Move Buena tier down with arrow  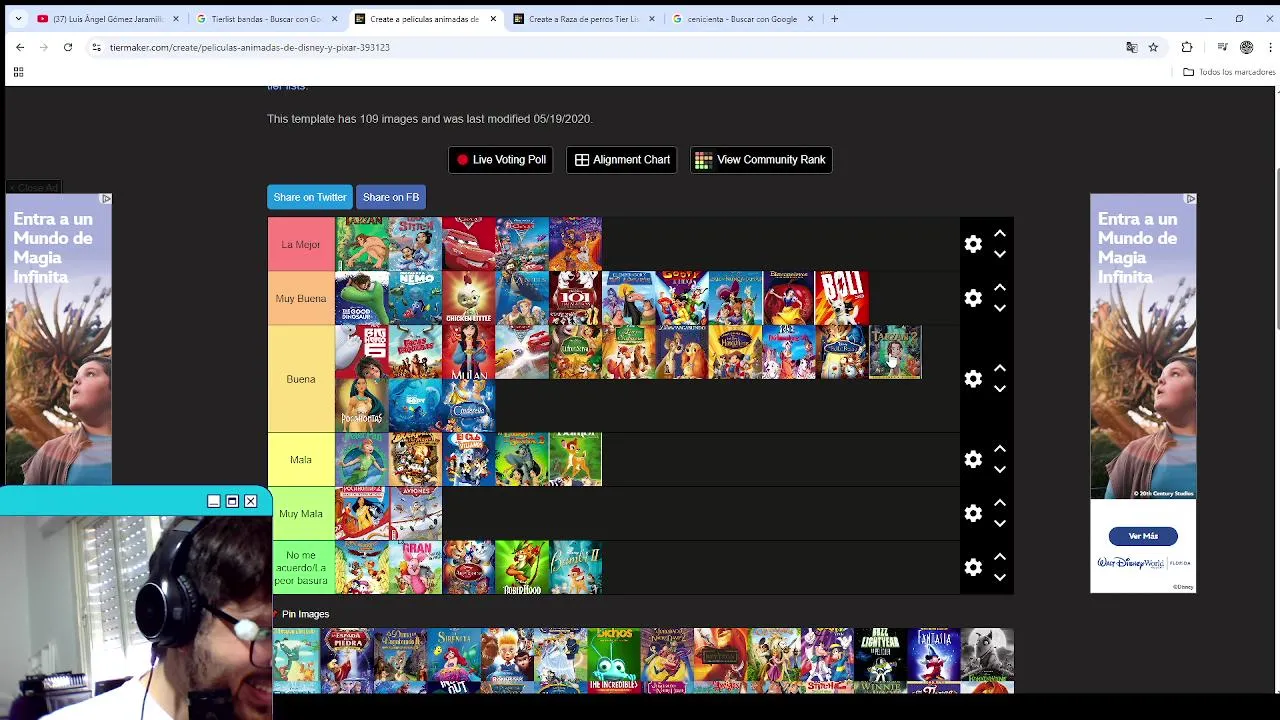tap(999, 389)
